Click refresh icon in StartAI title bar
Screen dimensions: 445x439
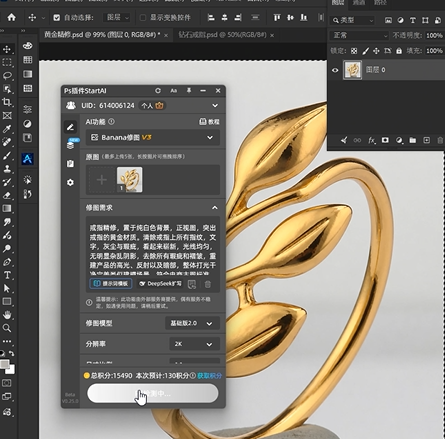point(158,91)
